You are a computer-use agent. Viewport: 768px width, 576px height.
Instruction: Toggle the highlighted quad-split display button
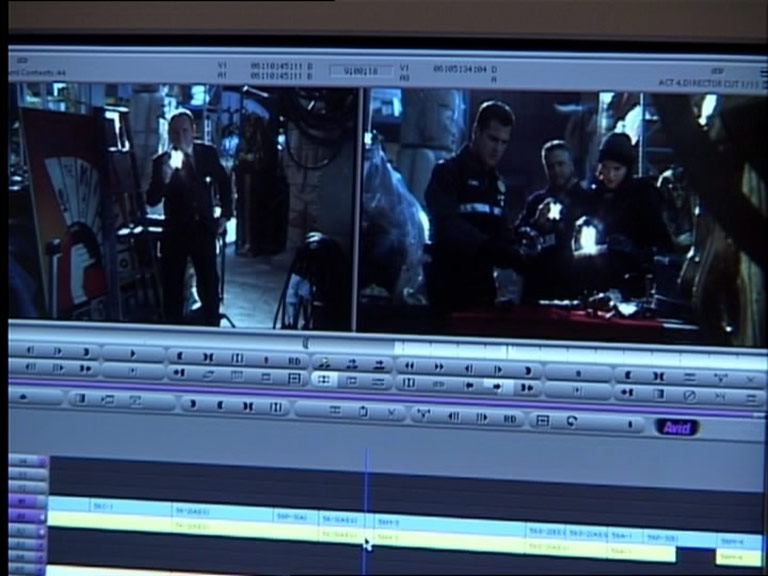pos(324,380)
